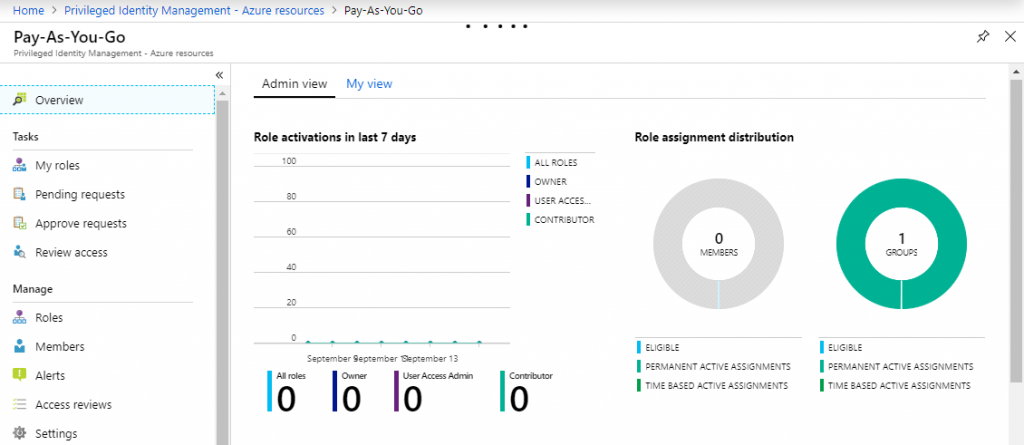This screenshot has height=445, width=1024.
Task: Click the green Alerts icon
Action: coord(20,375)
